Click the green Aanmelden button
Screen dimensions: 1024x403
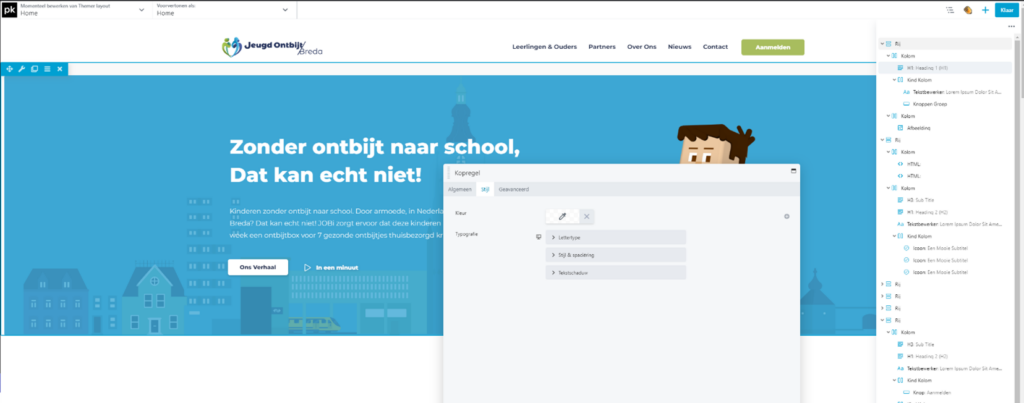[x=772, y=47]
